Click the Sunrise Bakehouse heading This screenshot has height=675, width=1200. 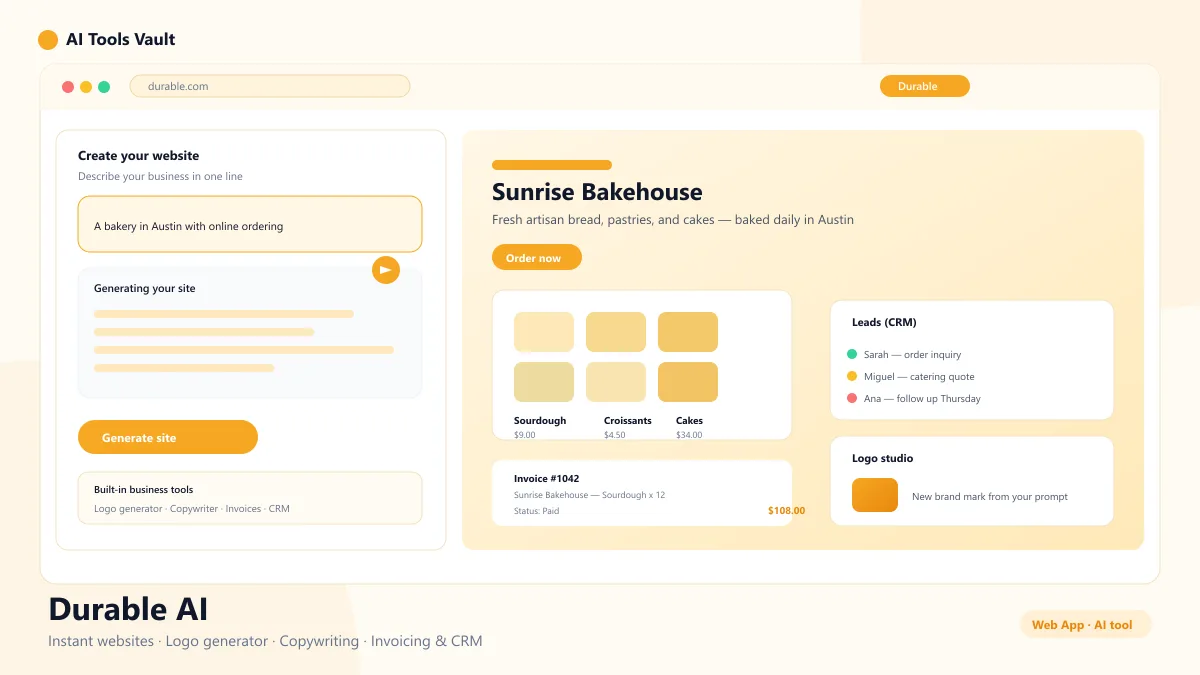pyautogui.click(x=597, y=192)
